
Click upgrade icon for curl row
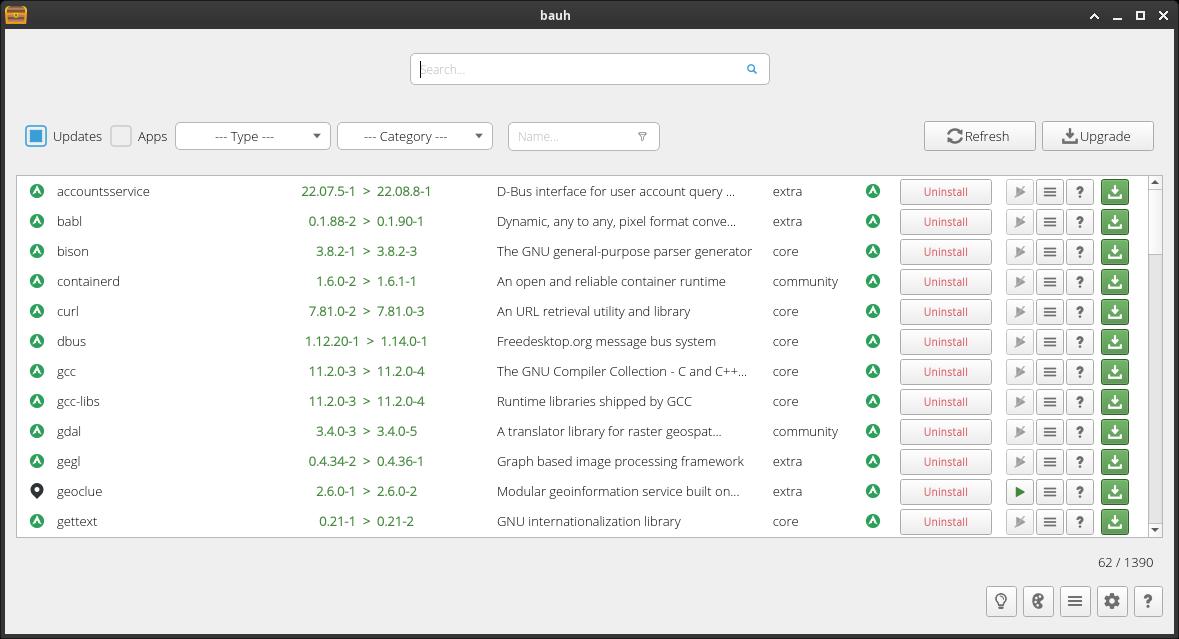(x=1114, y=312)
